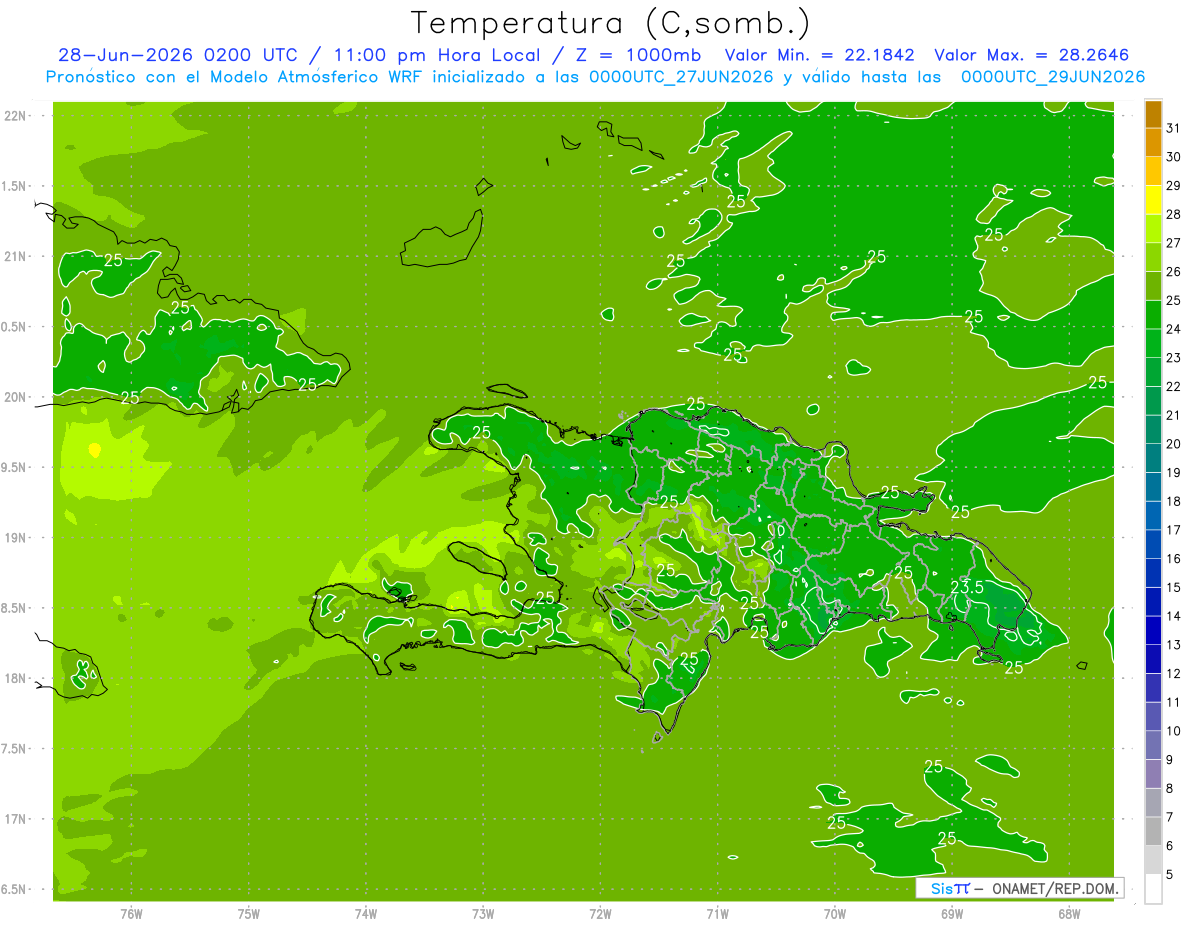This screenshot has width=1200, height=927.
Task: Click the white color bar segment below 5
Action: [1153, 889]
